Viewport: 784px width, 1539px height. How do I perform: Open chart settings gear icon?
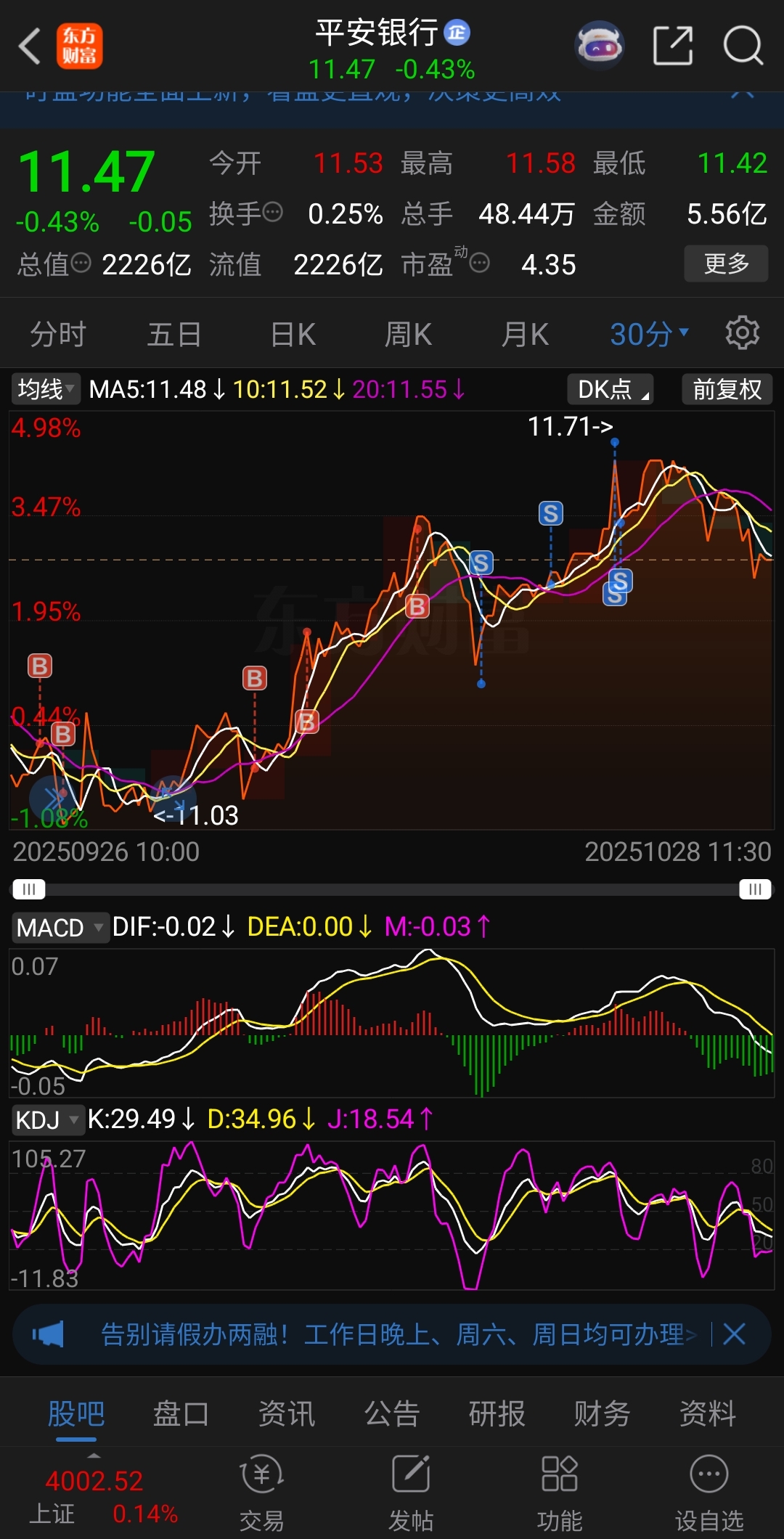(x=743, y=333)
